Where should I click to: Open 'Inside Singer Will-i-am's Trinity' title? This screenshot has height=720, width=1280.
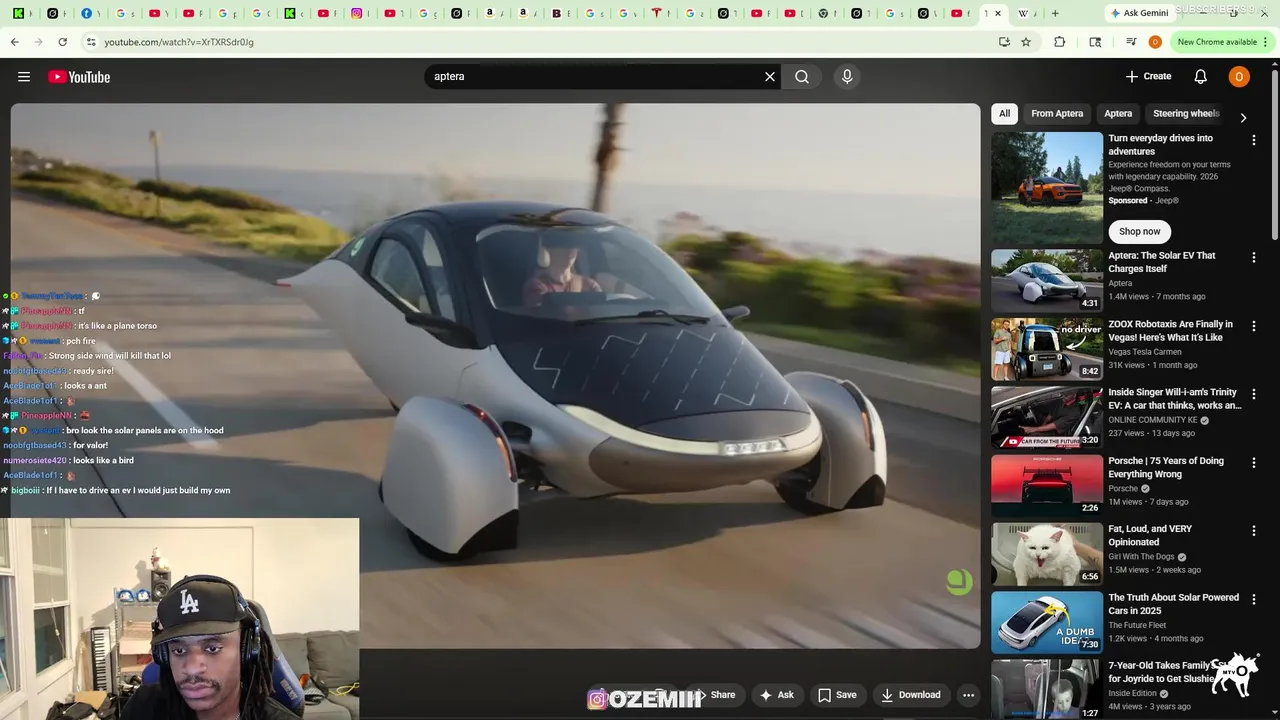[x=1173, y=399]
